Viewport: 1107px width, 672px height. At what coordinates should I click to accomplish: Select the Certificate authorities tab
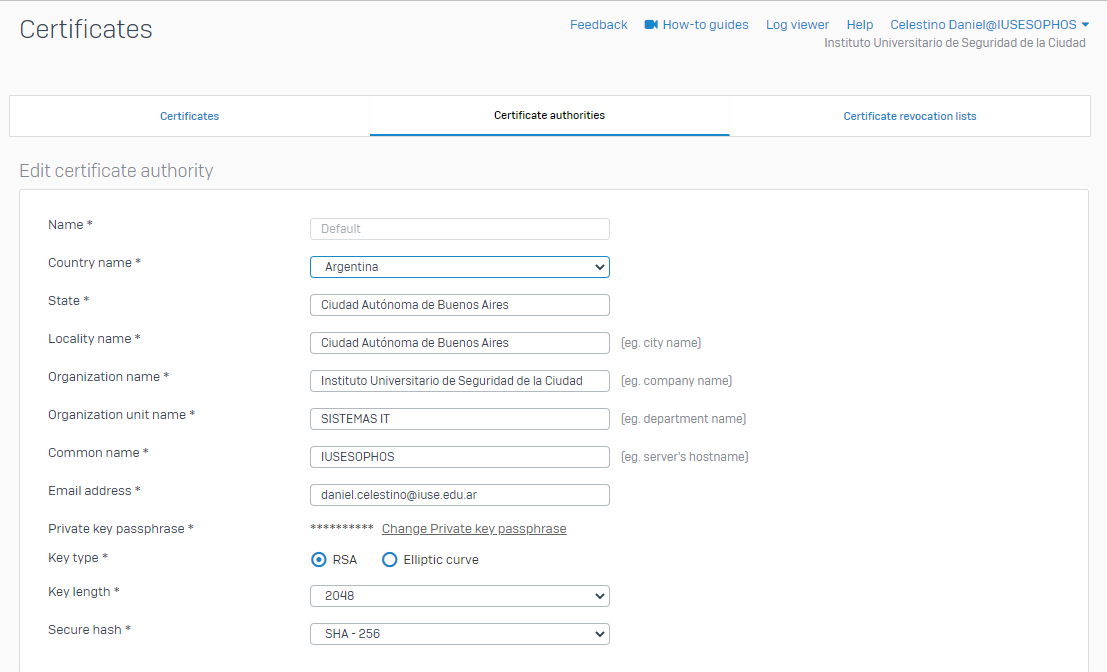549,115
